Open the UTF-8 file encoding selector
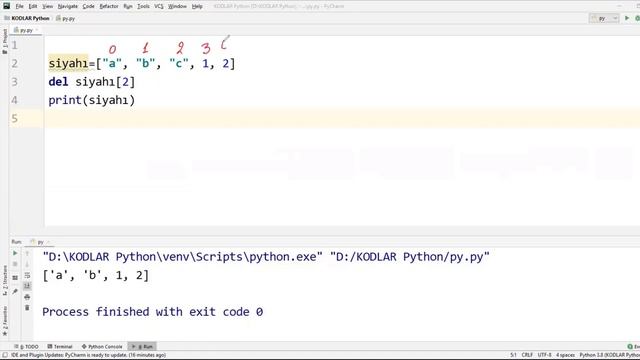Image resolution: width=640 pixels, height=360 pixels. (x=544, y=355)
